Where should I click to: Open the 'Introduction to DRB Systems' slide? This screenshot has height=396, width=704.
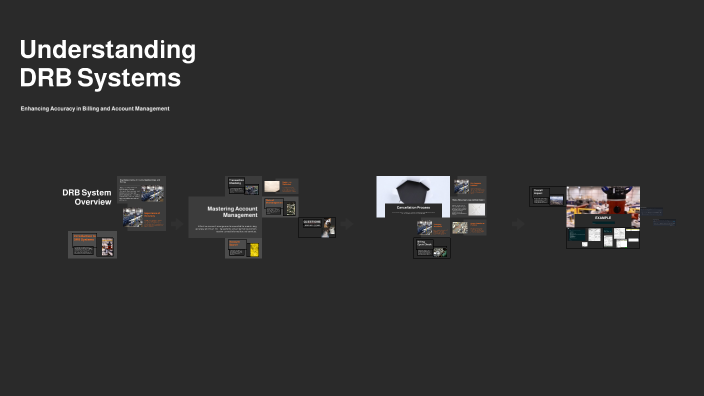point(92,245)
